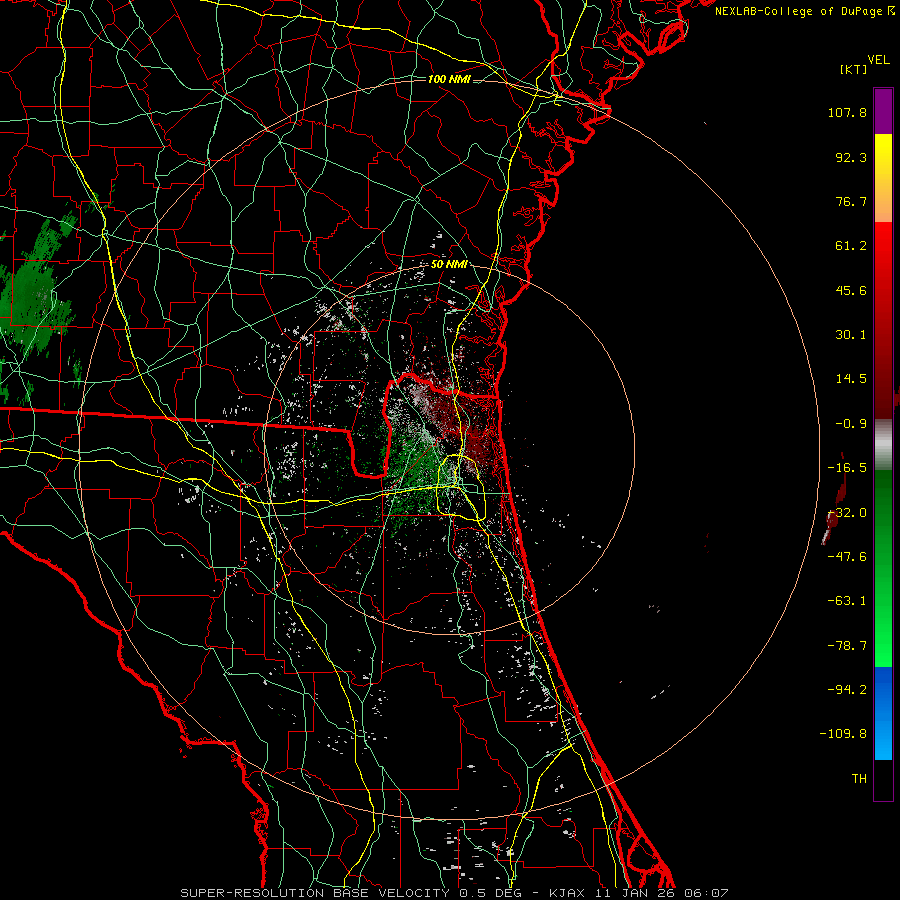Click the 76.7 value on velocity scale

[851, 201]
